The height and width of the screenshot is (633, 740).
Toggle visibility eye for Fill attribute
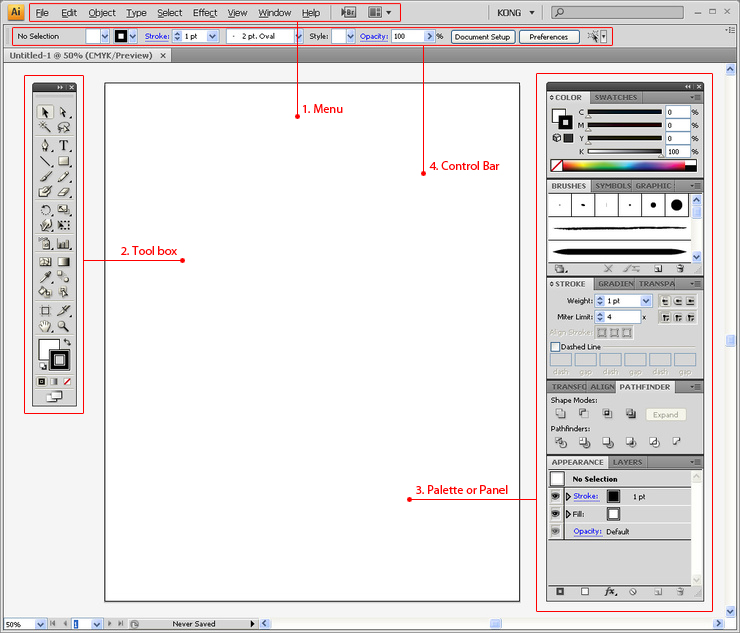pyautogui.click(x=556, y=514)
